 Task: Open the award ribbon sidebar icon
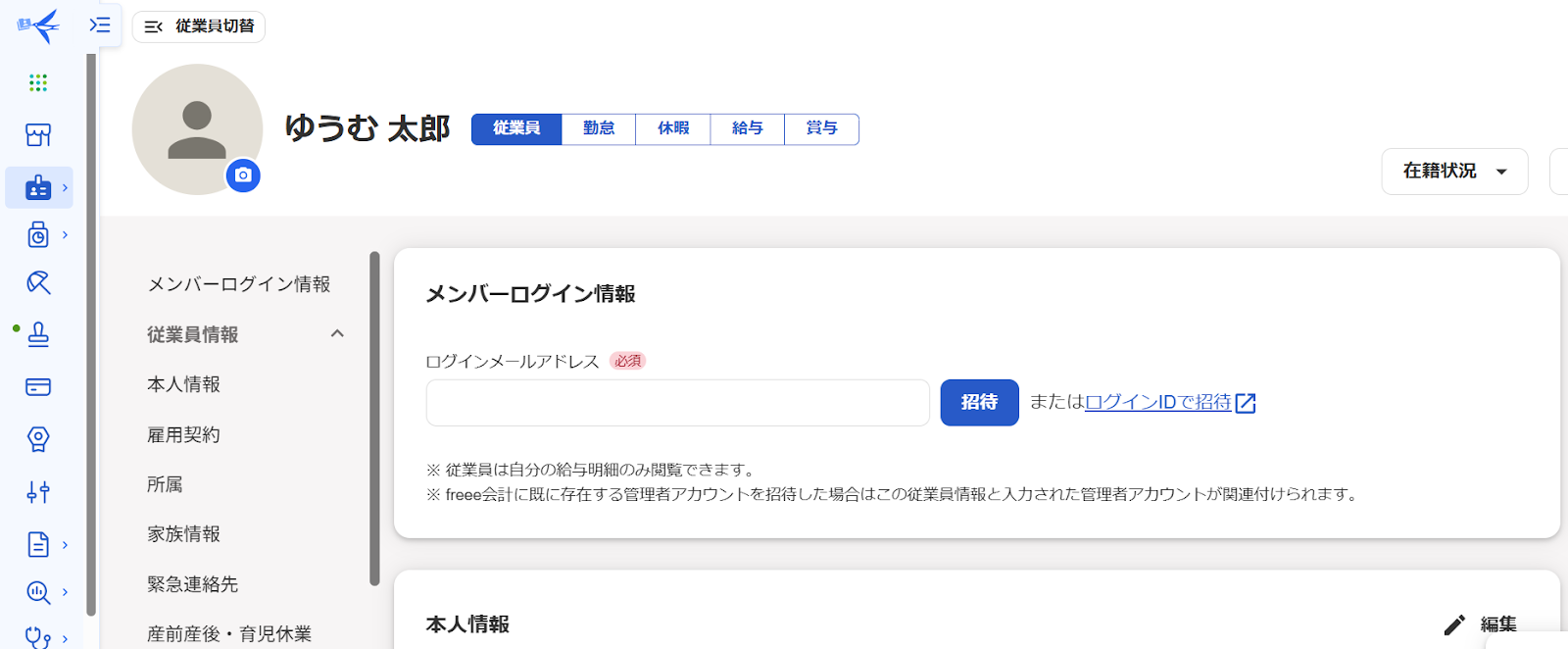coord(38,439)
